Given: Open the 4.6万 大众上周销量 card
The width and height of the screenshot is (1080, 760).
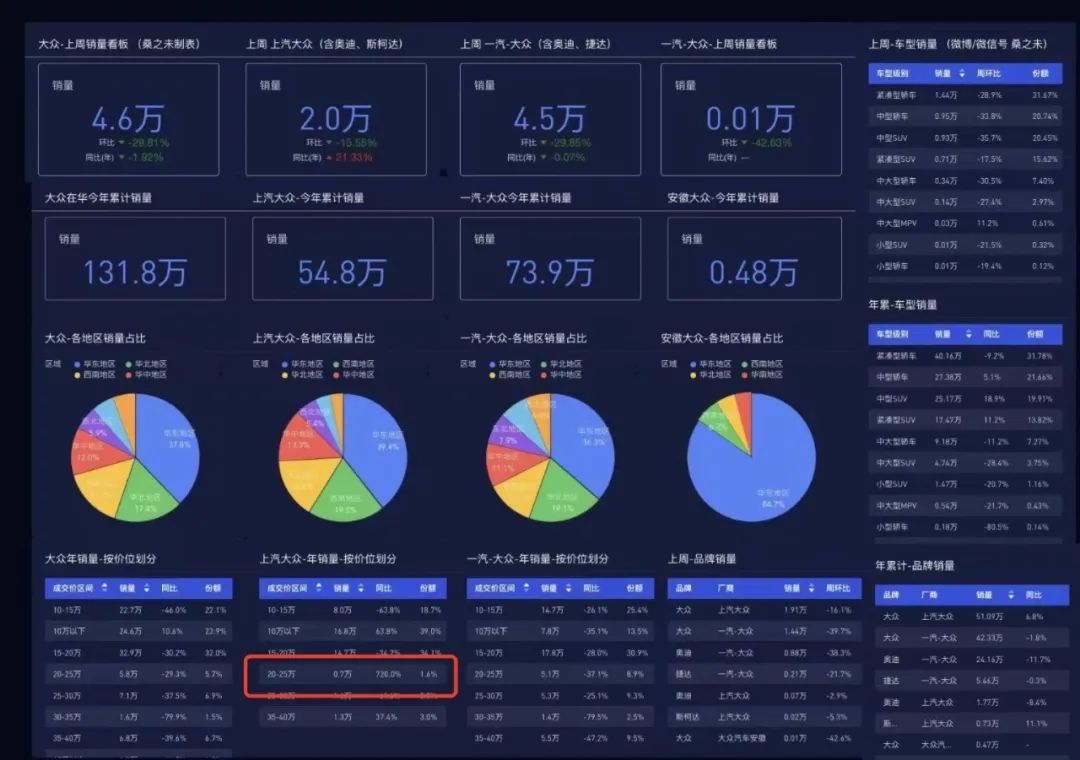Looking at the screenshot, I should [x=129, y=119].
